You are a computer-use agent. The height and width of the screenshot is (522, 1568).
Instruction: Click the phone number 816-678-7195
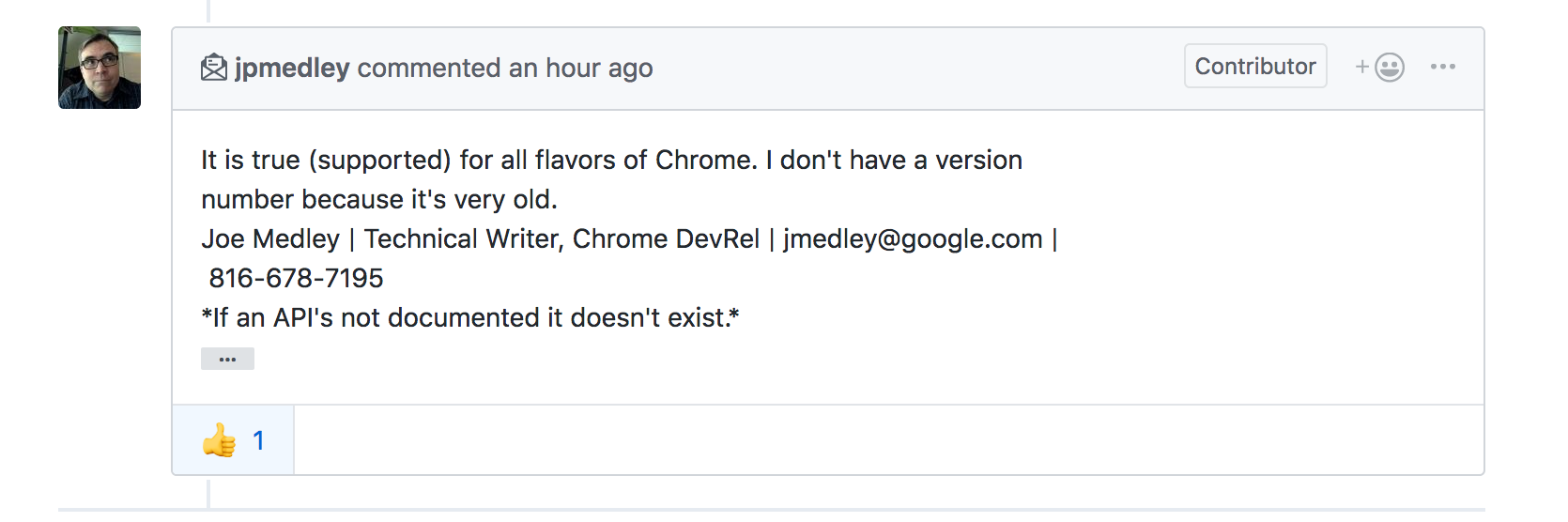pyautogui.click(x=296, y=279)
